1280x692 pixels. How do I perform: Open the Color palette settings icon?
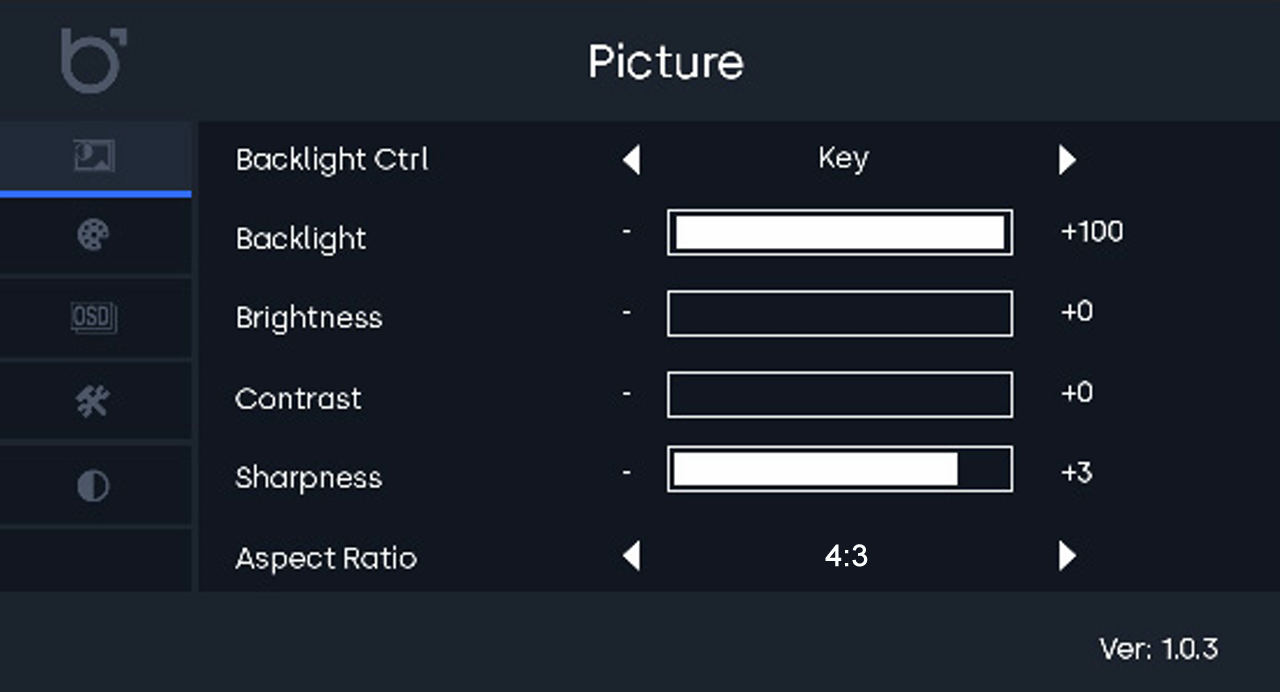point(93,236)
